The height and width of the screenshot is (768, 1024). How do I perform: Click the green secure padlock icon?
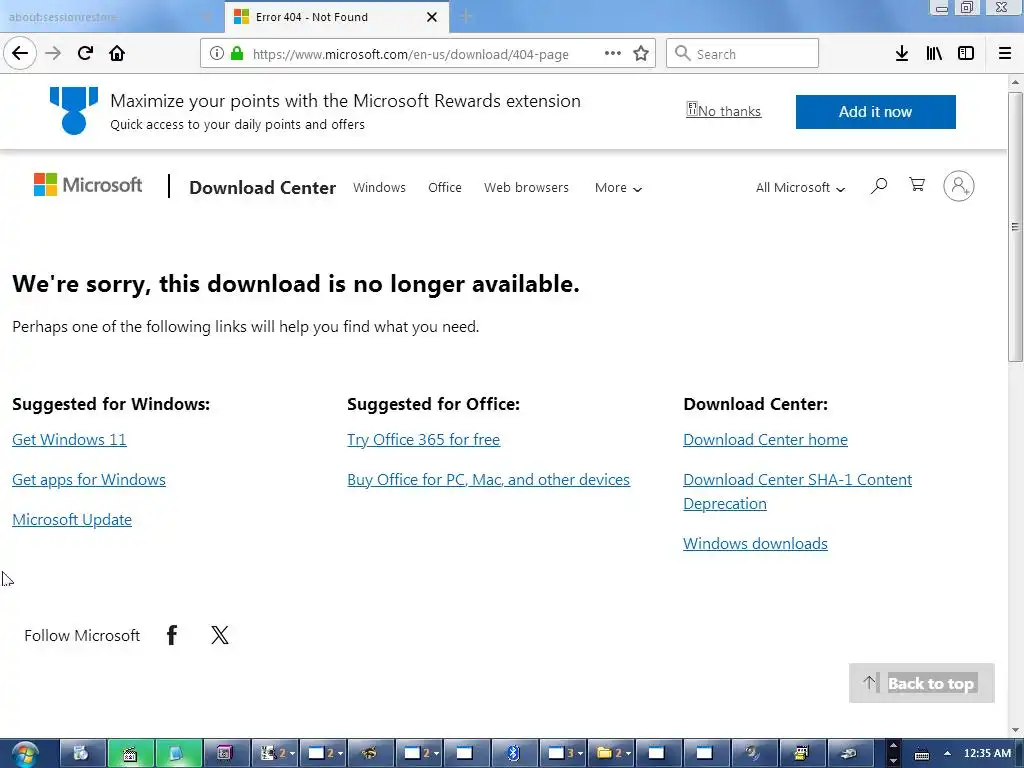(237, 54)
